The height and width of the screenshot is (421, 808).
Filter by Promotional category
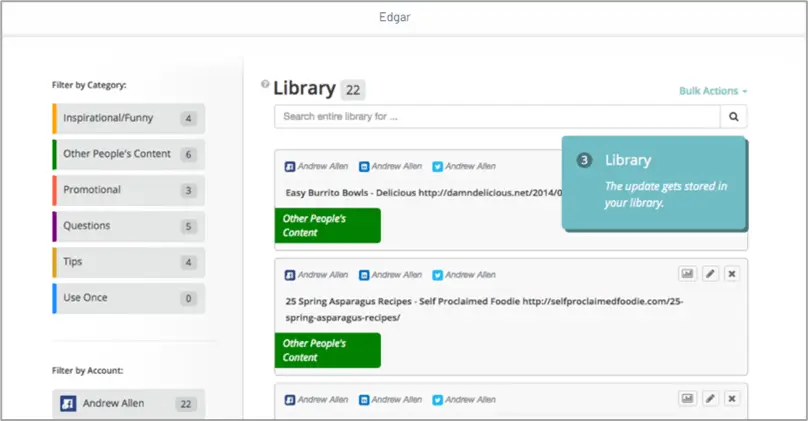(x=128, y=191)
